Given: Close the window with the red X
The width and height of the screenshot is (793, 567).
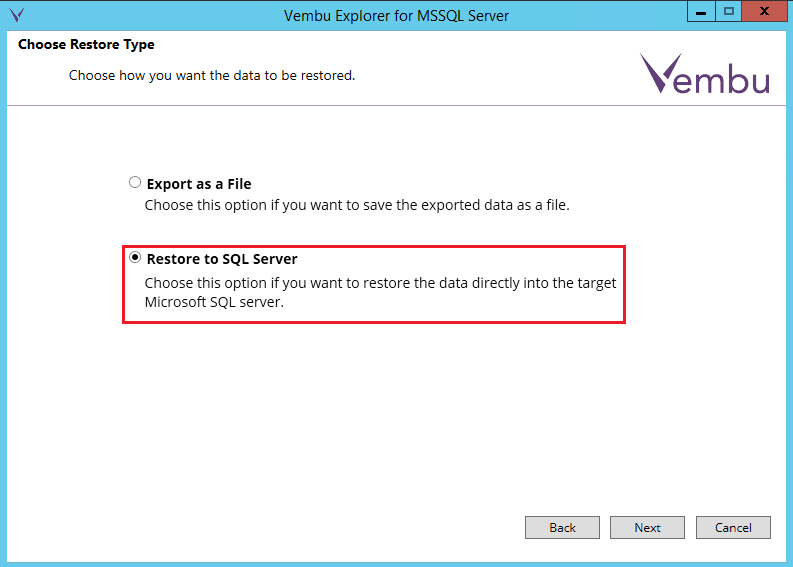Looking at the screenshot, I should click(765, 11).
